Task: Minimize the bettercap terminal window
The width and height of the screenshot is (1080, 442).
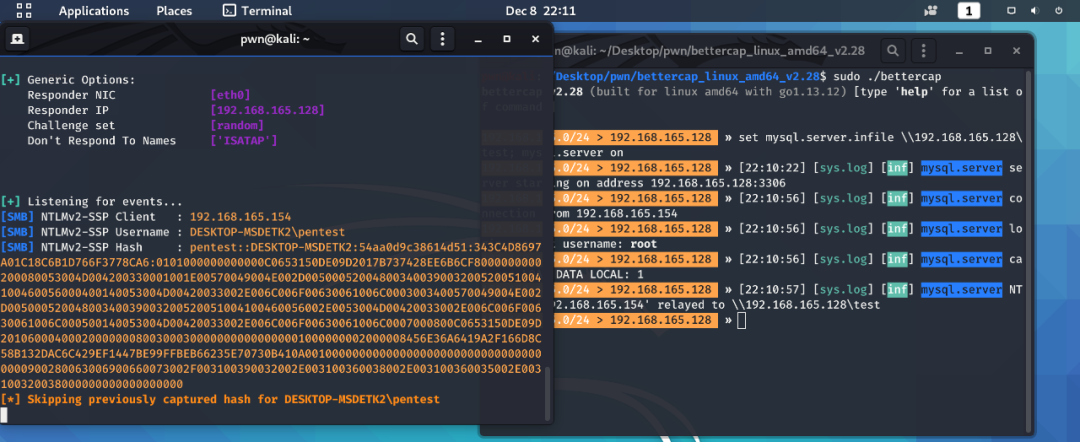Action: point(959,50)
